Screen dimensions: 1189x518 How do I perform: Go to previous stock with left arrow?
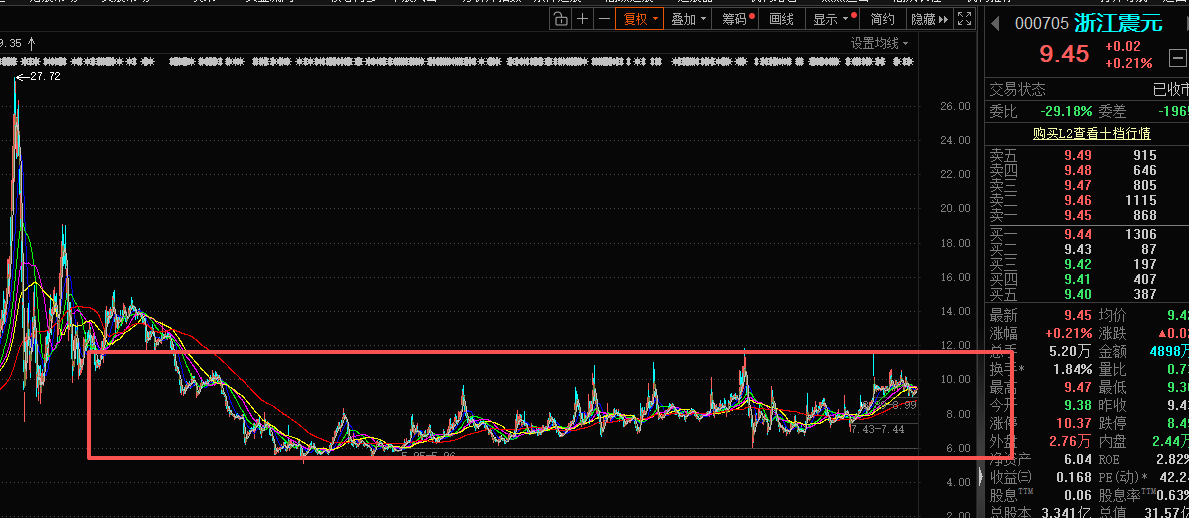point(997,24)
